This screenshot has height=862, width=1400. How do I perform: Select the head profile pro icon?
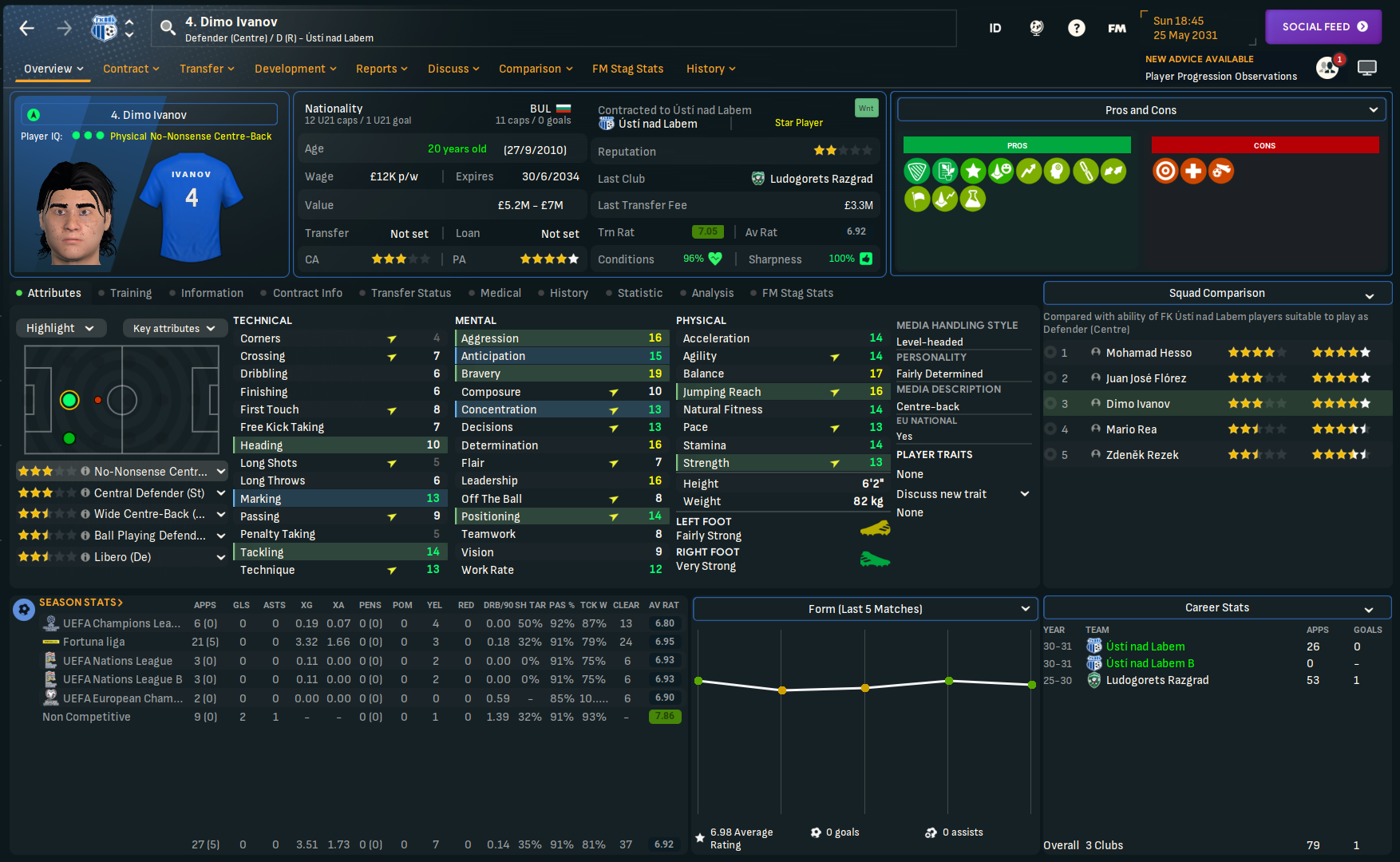pyautogui.click(x=1057, y=171)
